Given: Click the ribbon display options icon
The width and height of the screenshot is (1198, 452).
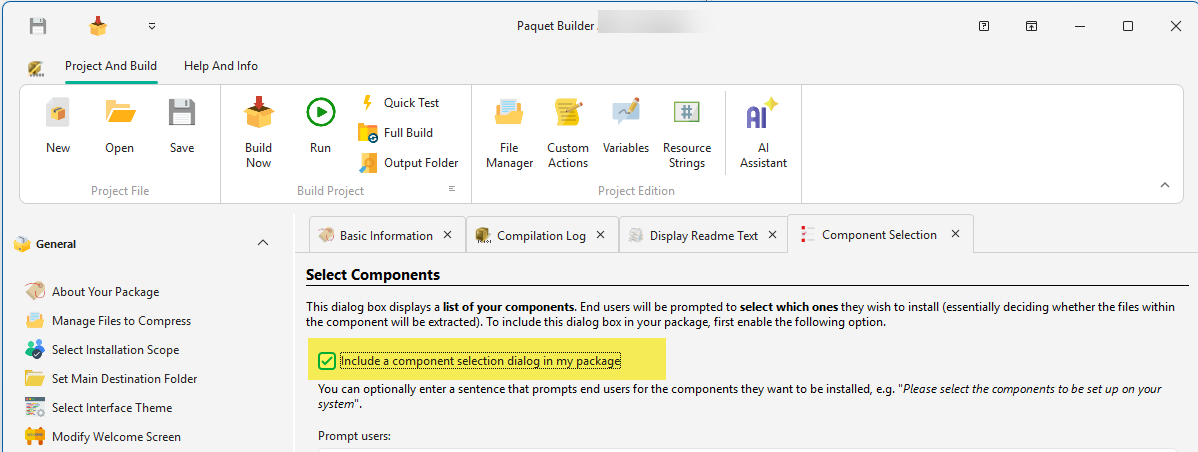Looking at the screenshot, I should click(x=1031, y=26).
